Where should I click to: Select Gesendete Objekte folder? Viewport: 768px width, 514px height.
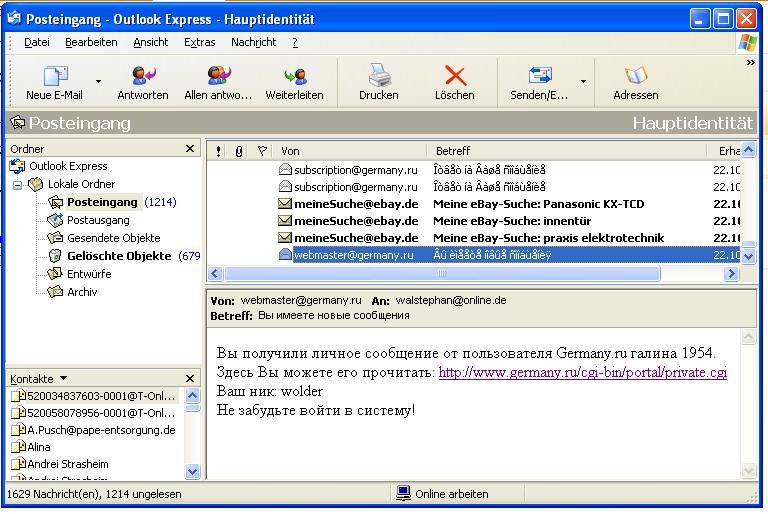point(114,238)
